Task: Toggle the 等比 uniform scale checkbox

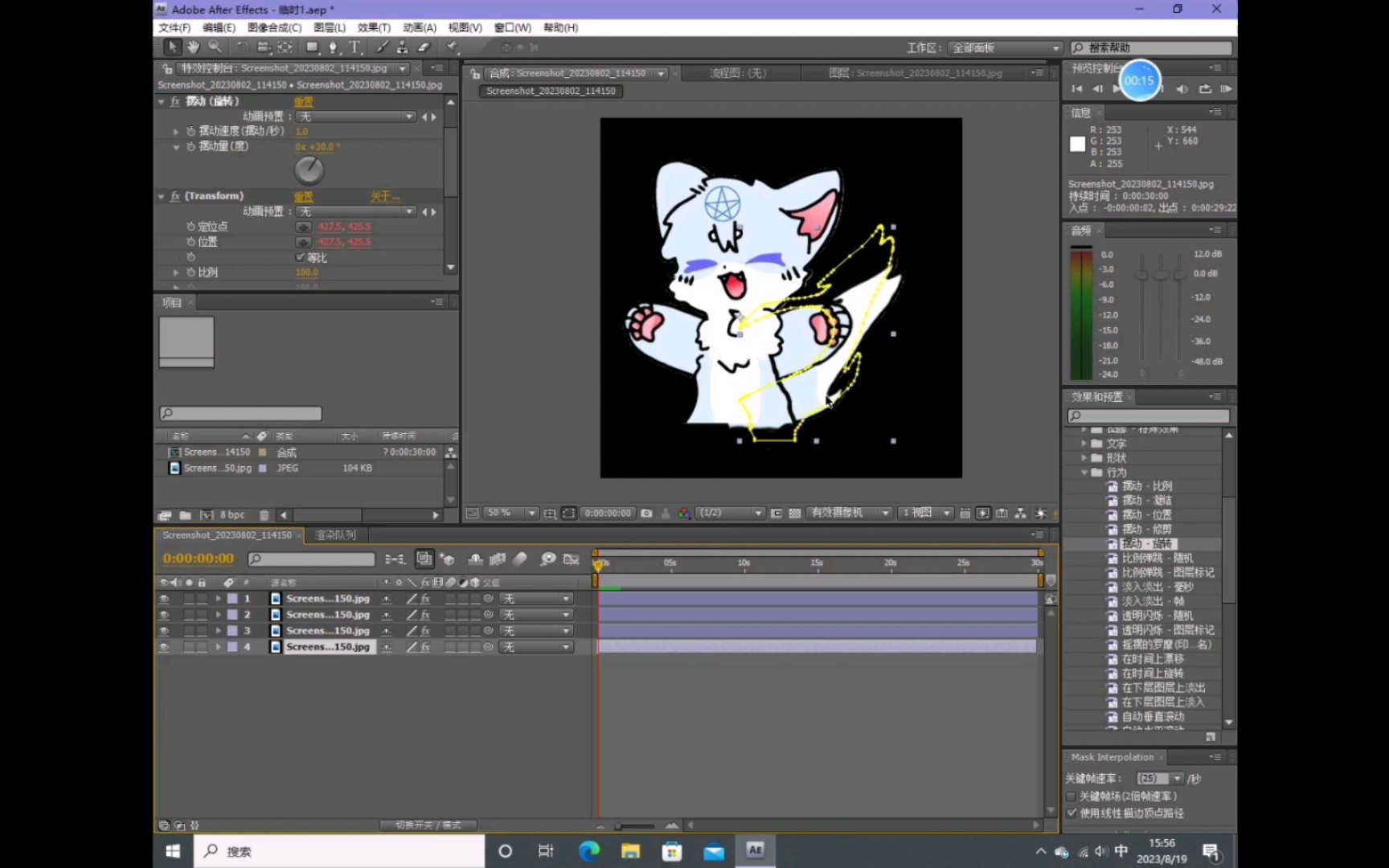Action: point(300,257)
